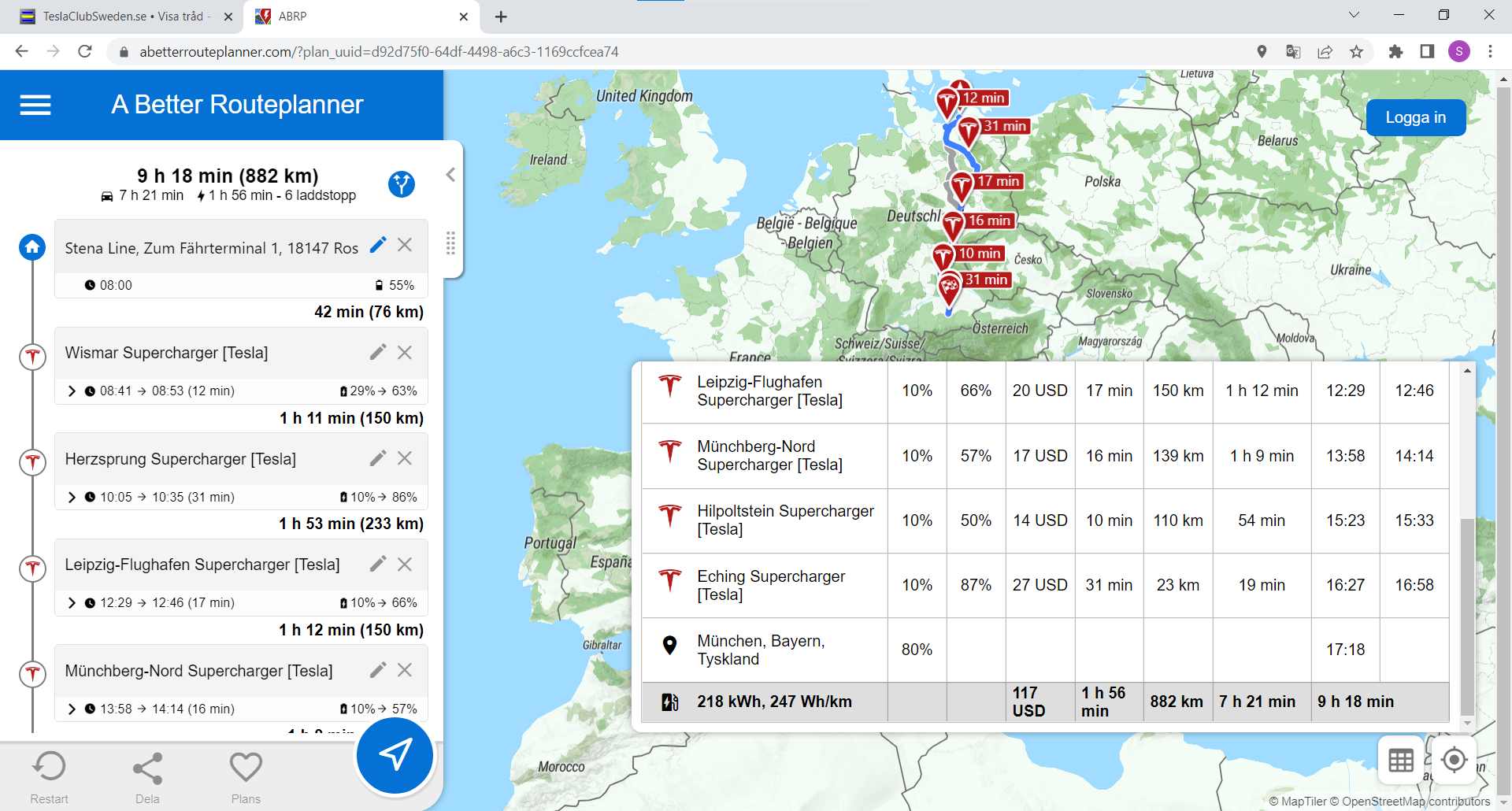Click Restart at the bottom
The image size is (1512, 811).
click(49, 778)
